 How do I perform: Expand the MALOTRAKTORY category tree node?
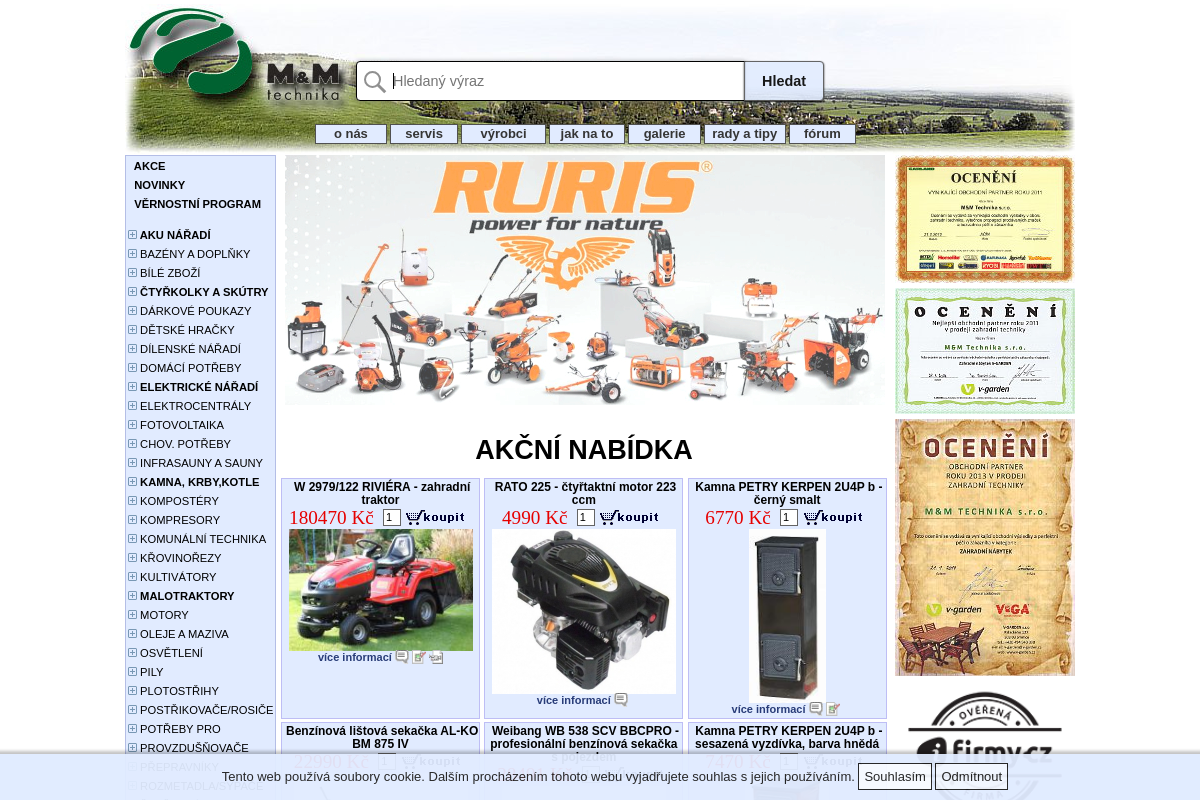[132, 596]
